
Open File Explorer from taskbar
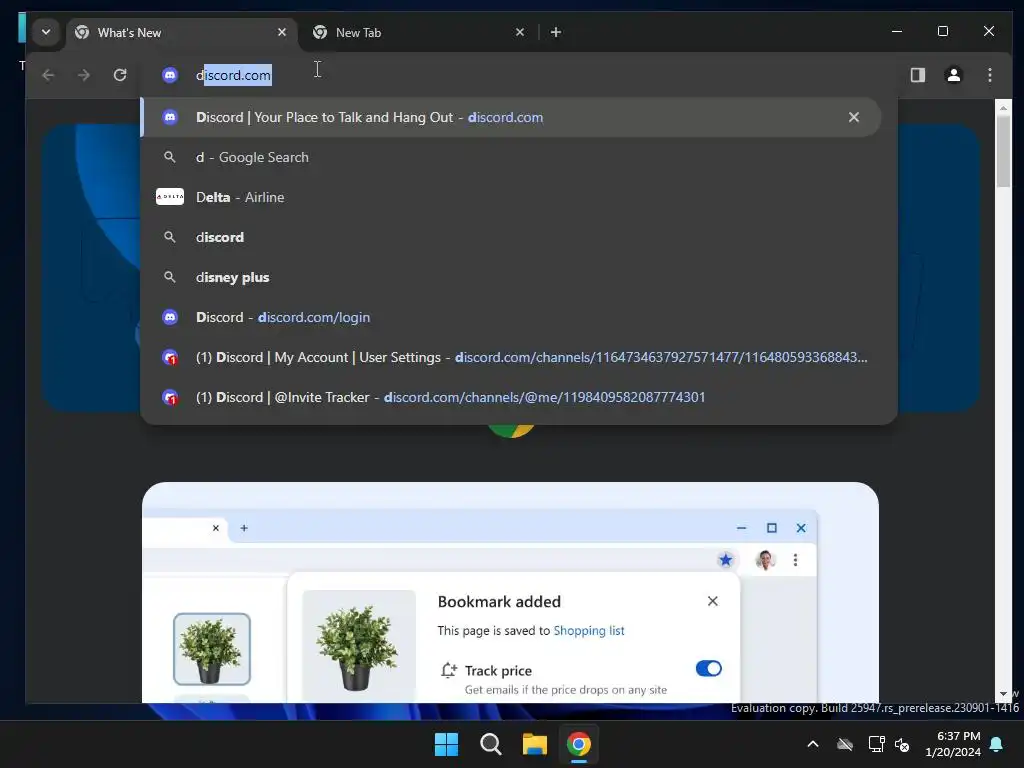534,744
